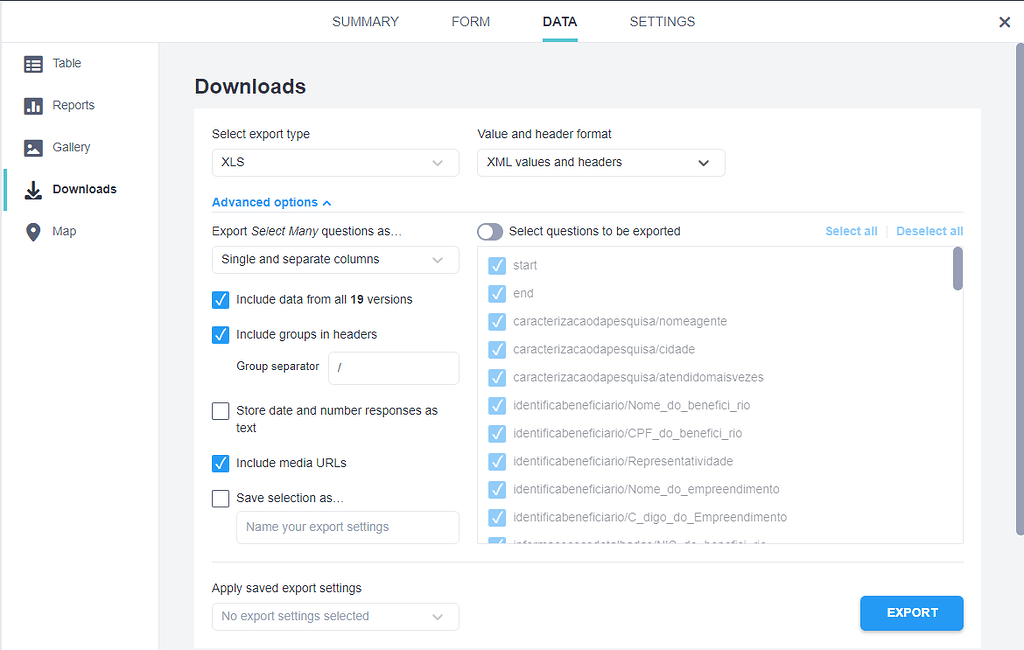Viewport: 1024px width, 650px height.
Task: Close the project view with the X icon
Action: point(1004,21)
